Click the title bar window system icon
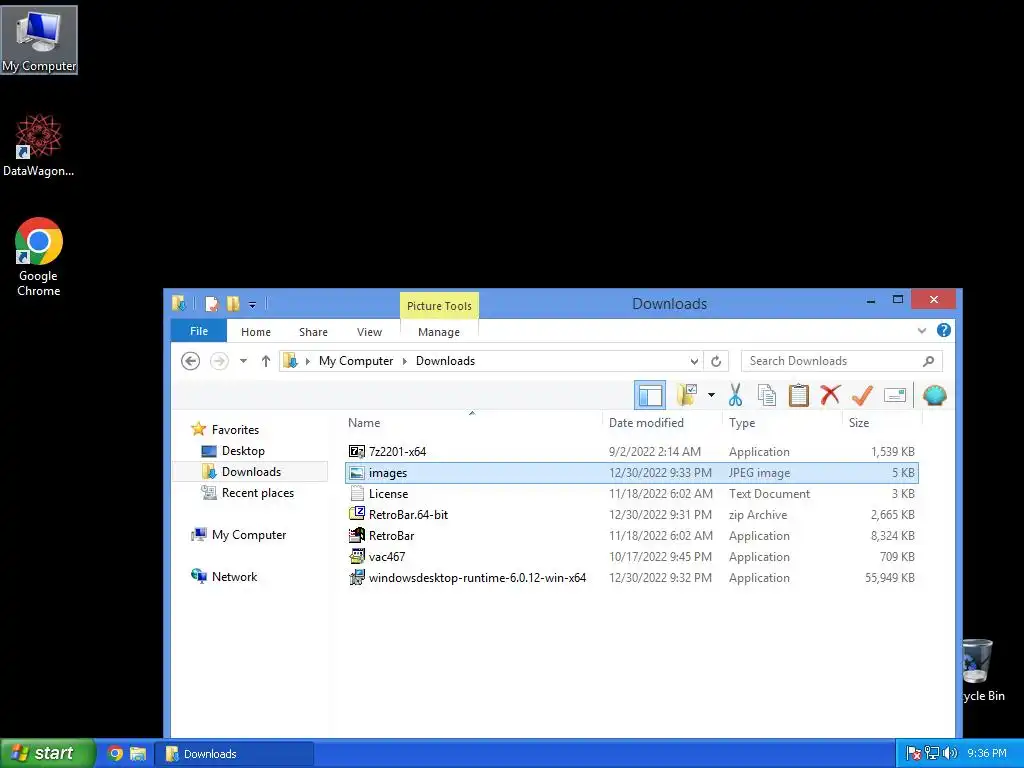The width and height of the screenshot is (1024, 768). (x=179, y=304)
